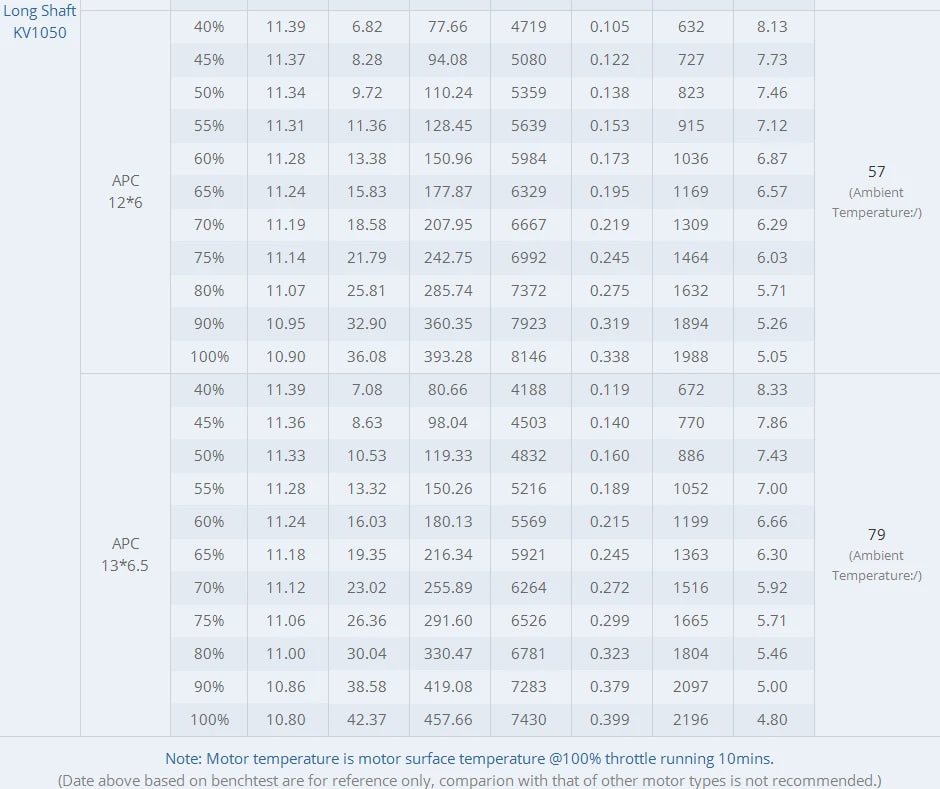The image size is (940, 789).
Task: Select the APC 12*6 propeller cell
Action: pos(126,191)
